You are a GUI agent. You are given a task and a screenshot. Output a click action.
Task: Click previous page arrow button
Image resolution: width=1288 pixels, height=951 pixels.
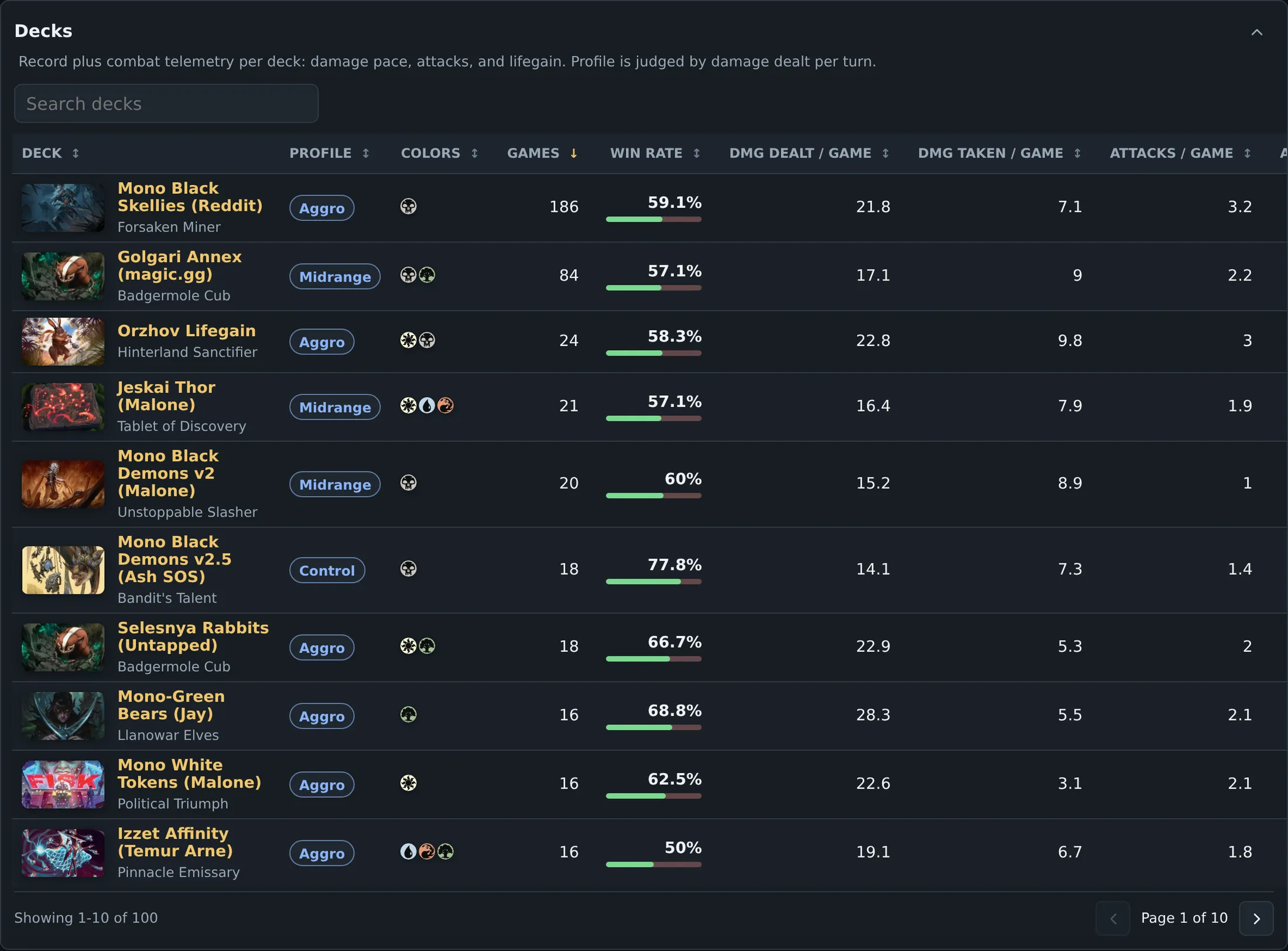coord(1113,919)
